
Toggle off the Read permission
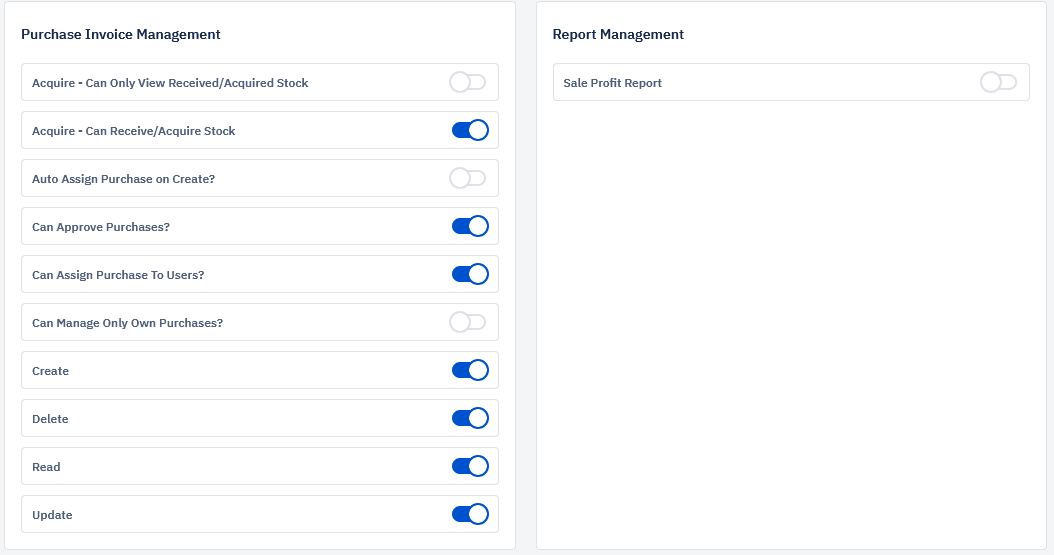point(470,466)
